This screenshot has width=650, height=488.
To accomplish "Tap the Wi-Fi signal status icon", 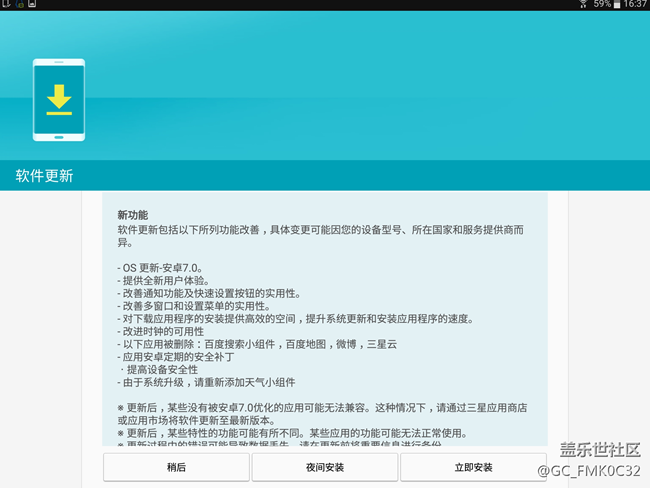I will pos(584,5).
